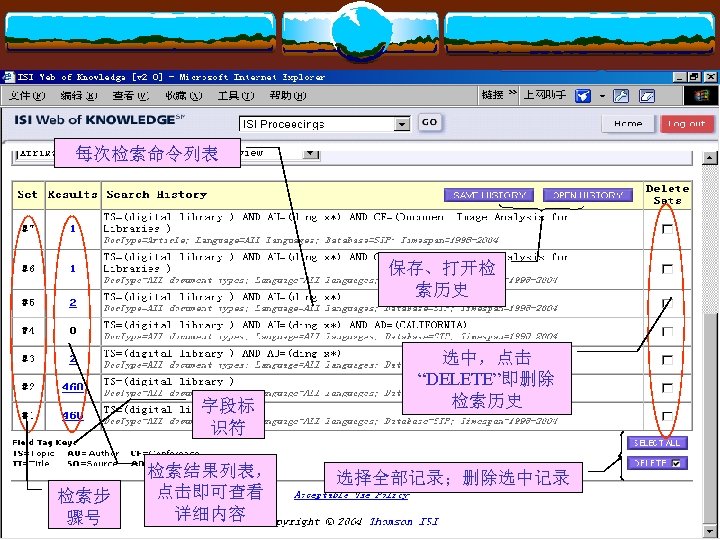Check the delete box for set #3
The image size is (720, 540).
click(x=667, y=360)
